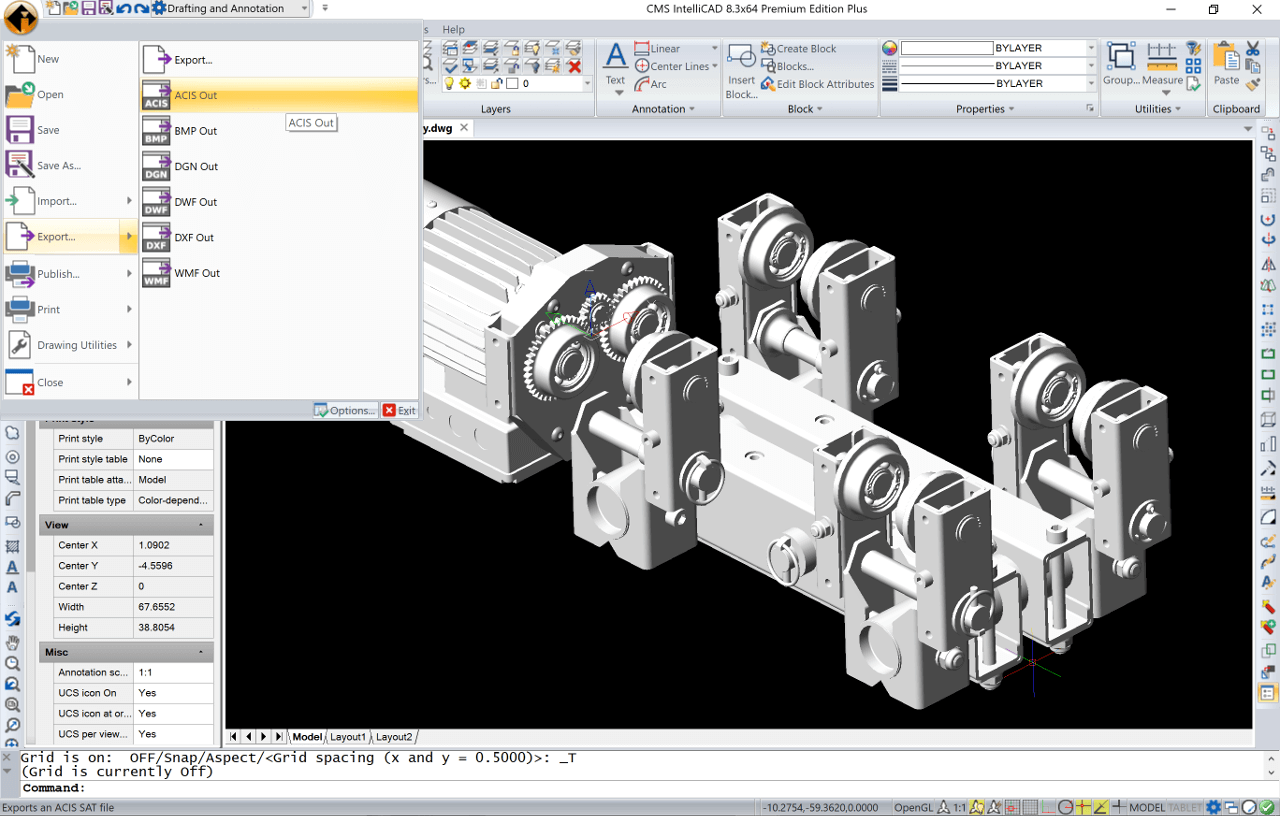Click the layer color swatch square
The image size is (1280, 816).
coord(512,84)
